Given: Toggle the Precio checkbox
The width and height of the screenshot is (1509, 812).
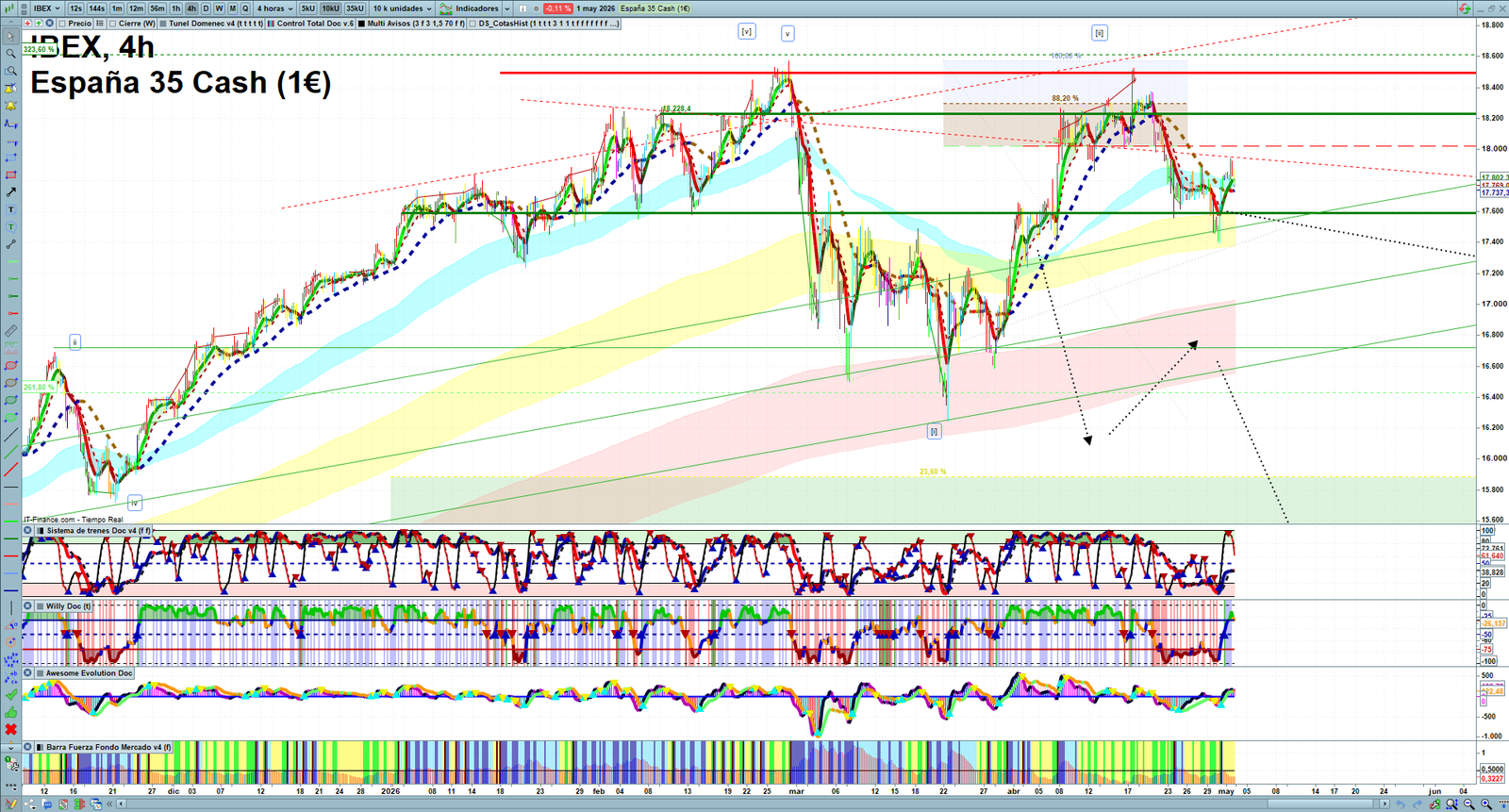Looking at the screenshot, I should pyautogui.click(x=62, y=24).
